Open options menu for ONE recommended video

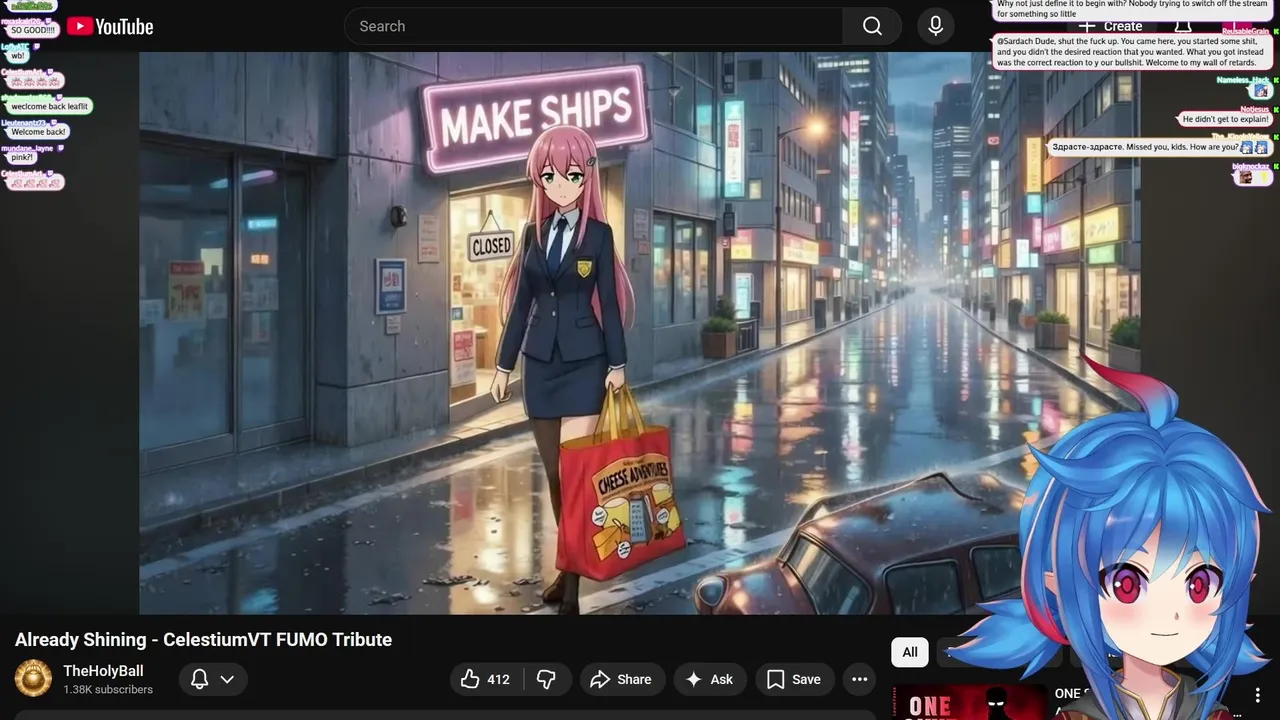pyautogui.click(x=1258, y=695)
